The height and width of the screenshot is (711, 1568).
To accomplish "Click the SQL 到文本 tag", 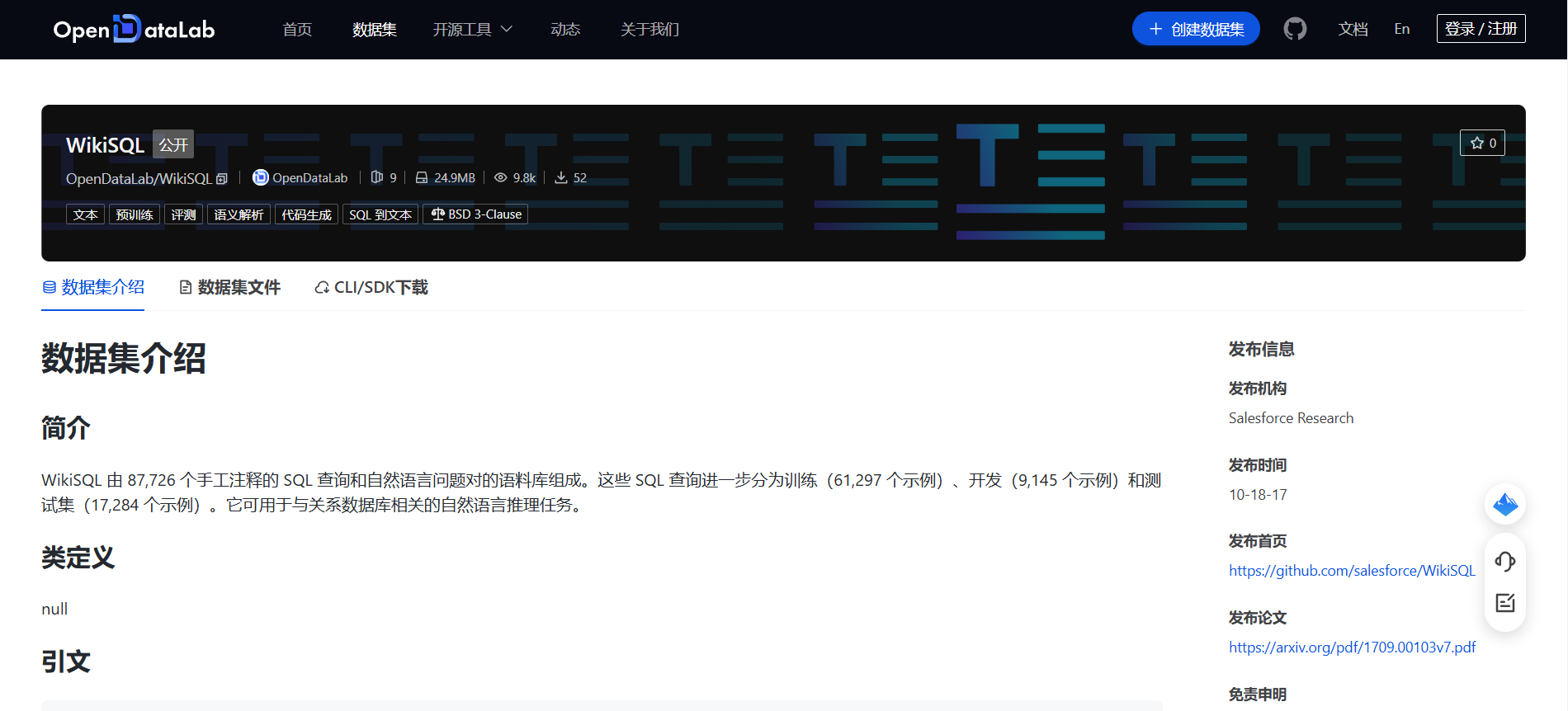I will 380,214.
